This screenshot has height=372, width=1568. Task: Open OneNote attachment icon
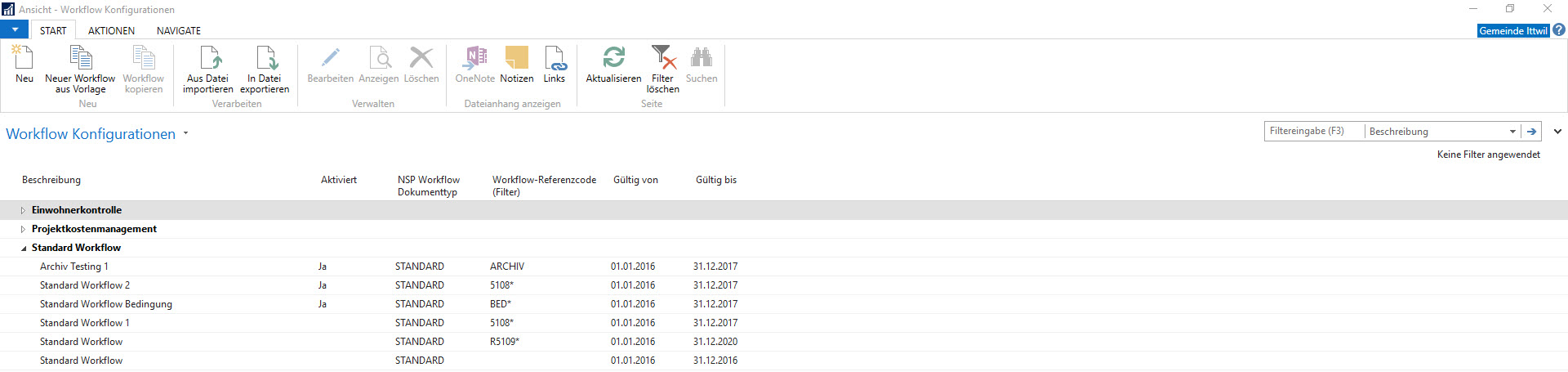[474, 57]
